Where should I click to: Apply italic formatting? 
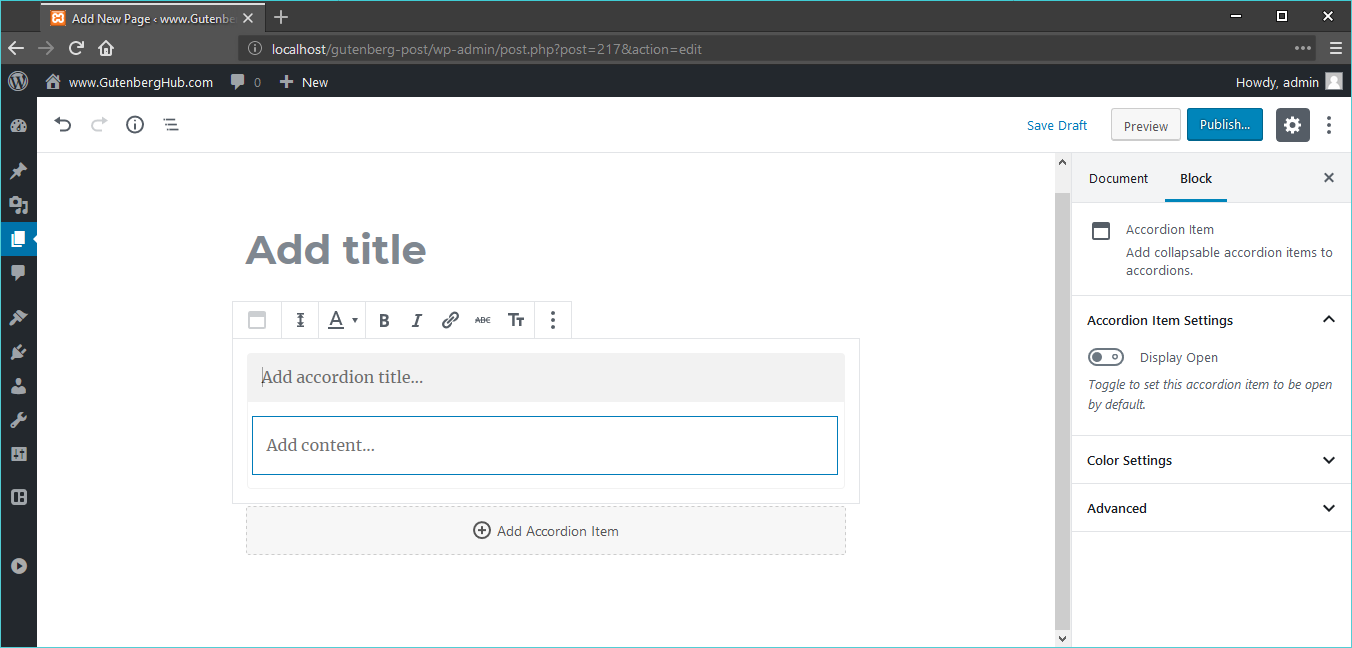tap(417, 319)
